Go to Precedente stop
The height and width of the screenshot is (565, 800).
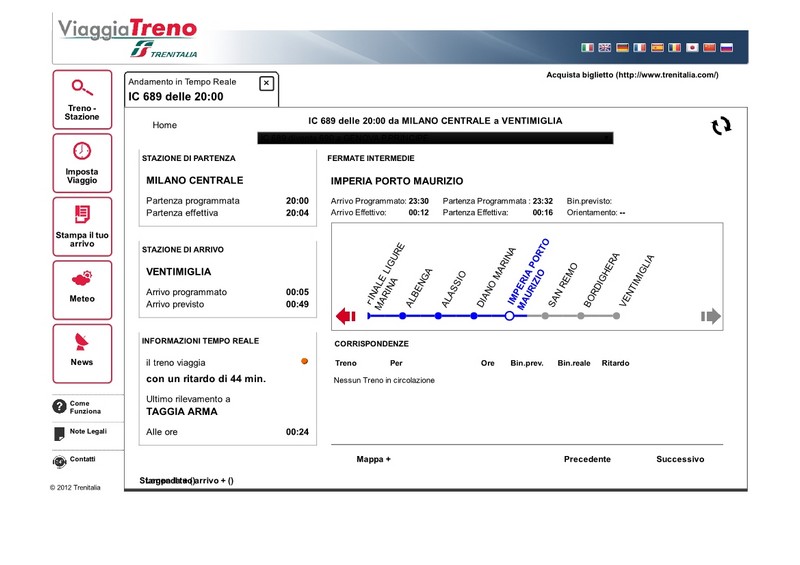coord(587,459)
